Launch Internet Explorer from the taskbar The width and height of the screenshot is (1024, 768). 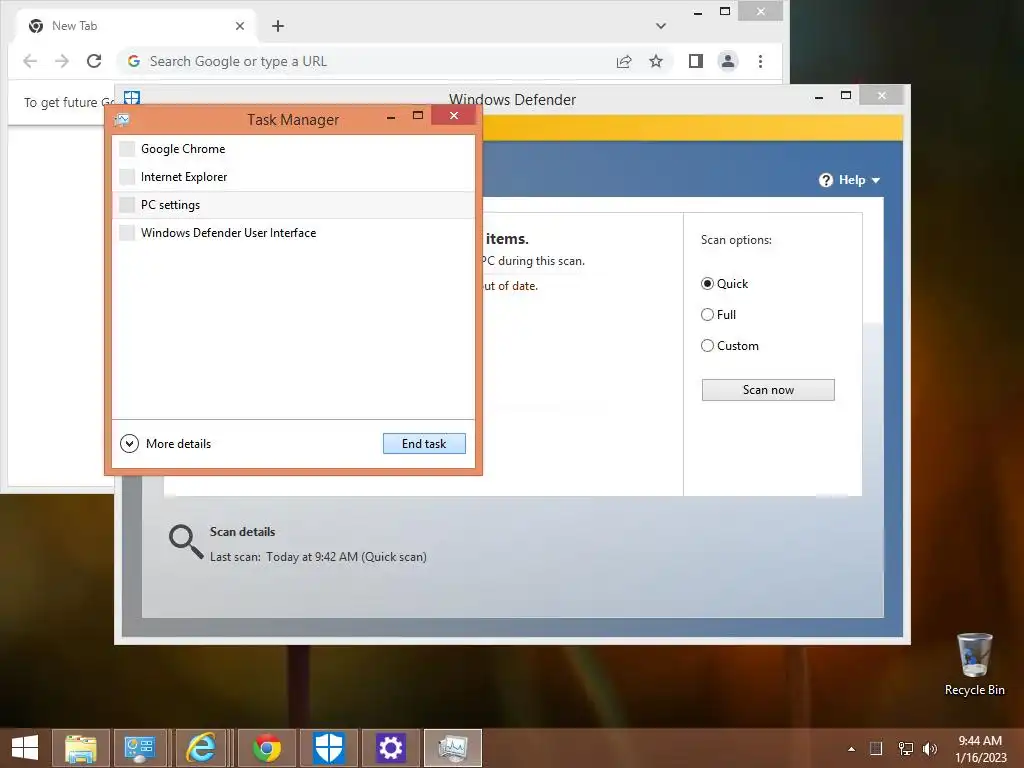coord(200,748)
